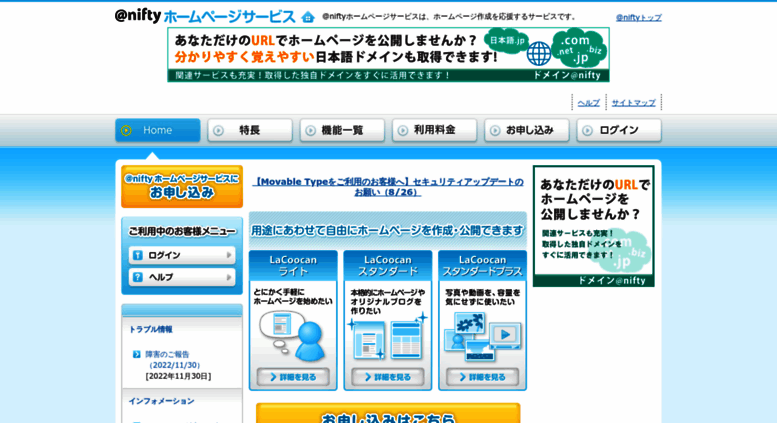Click the 用途にあわせて自由にホームページを作成 heading banner
This screenshot has height=423, width=777.
(388, 230)
